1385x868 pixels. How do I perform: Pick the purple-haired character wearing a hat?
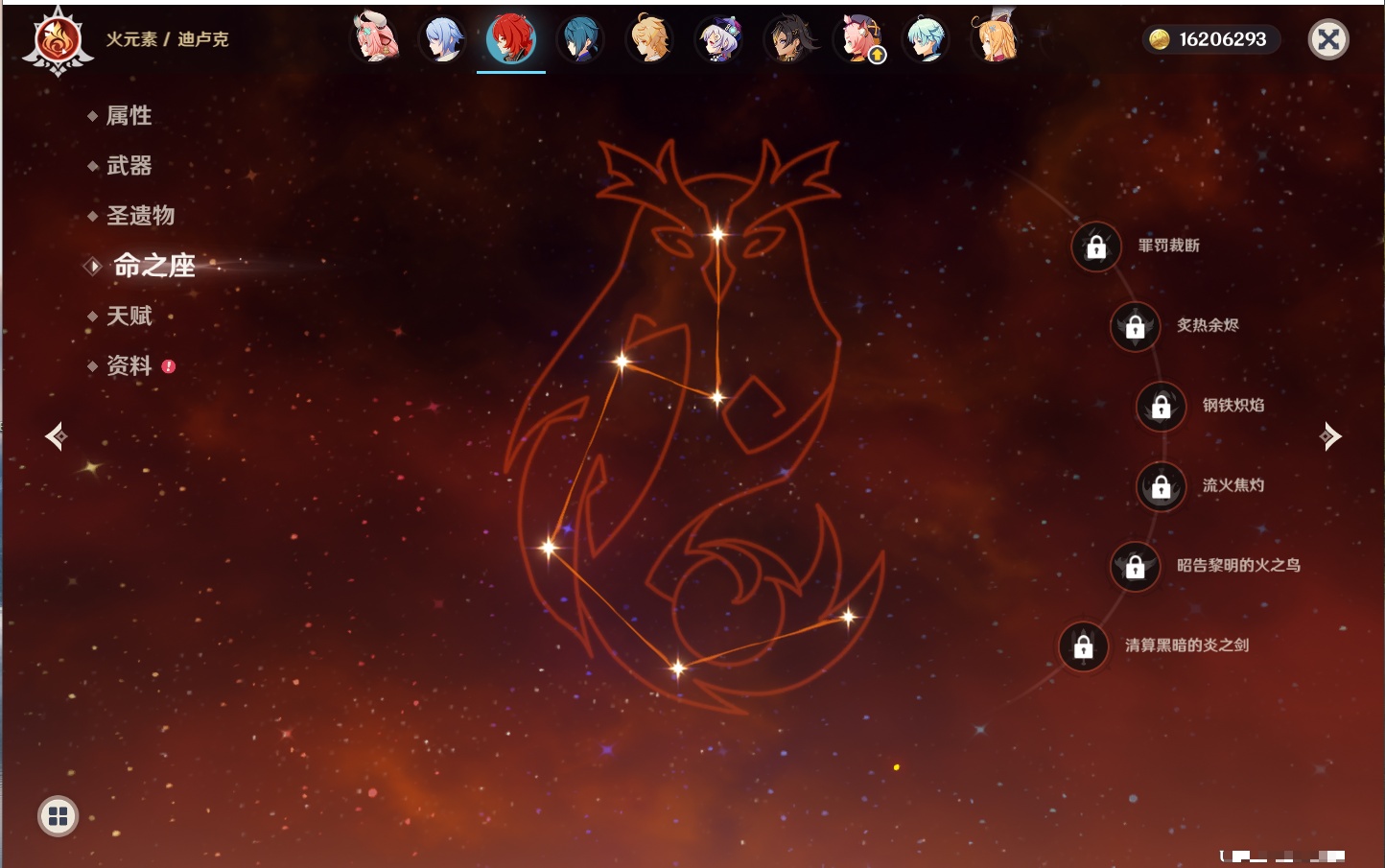tap(718, 39)
